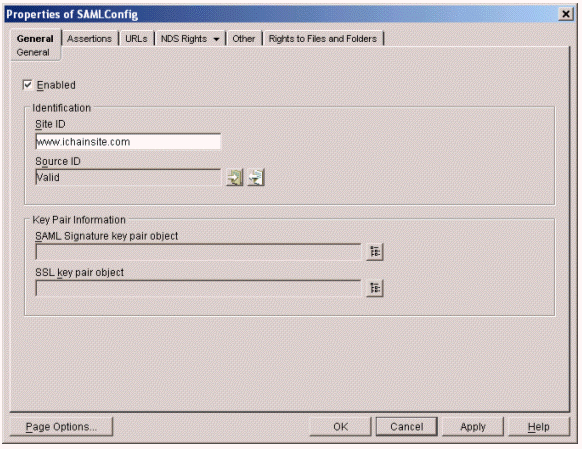Browse for SAML Signature key pair object
Image resolution: width=582 pixels, height=449 pixels.
tap(375, 252)
